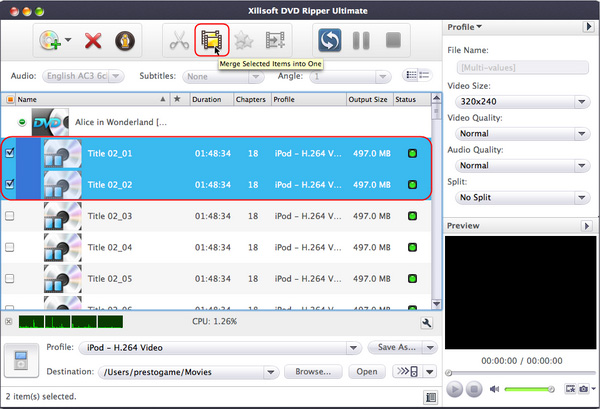Click the scissors Clip tool
Image resolution: width=600 pixels, height=409 pixels.
(x=179, y=40)
